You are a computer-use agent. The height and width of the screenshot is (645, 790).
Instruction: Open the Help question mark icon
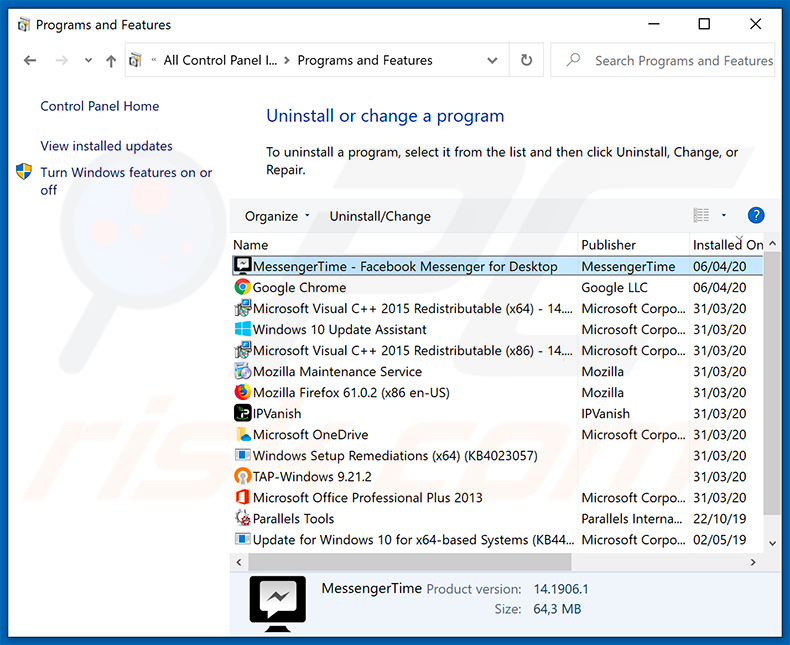tap(756, 215)
